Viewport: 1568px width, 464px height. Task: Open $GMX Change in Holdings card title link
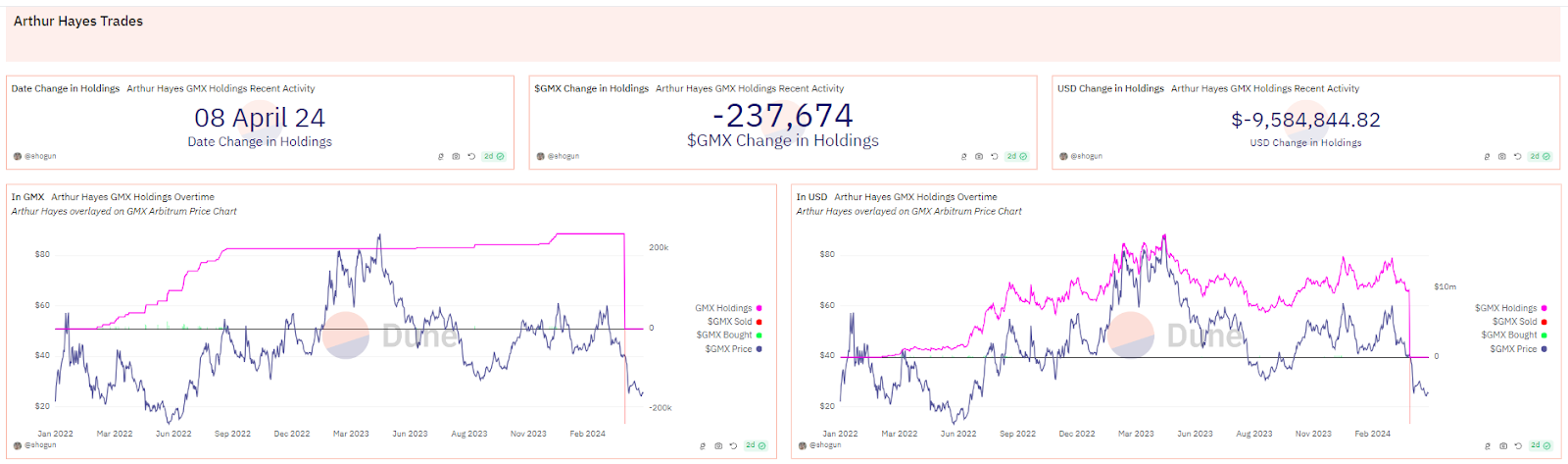(592, 88)
